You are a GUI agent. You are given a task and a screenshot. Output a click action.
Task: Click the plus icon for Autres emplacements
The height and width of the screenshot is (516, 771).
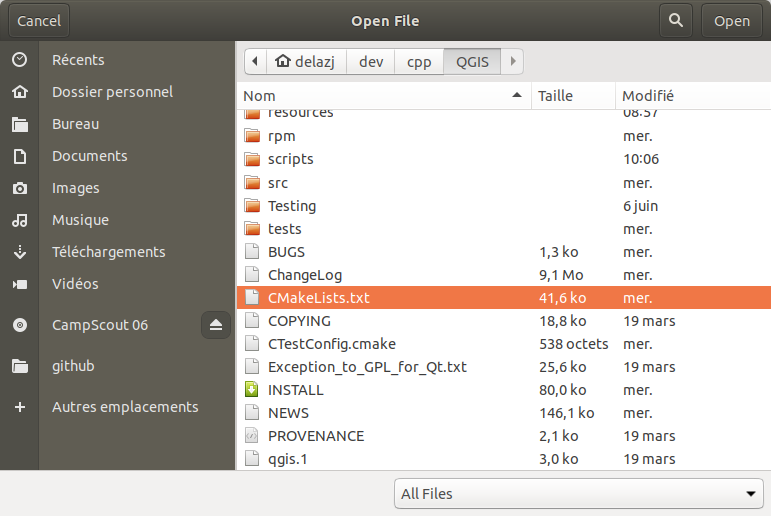click(x=19, y=407)
